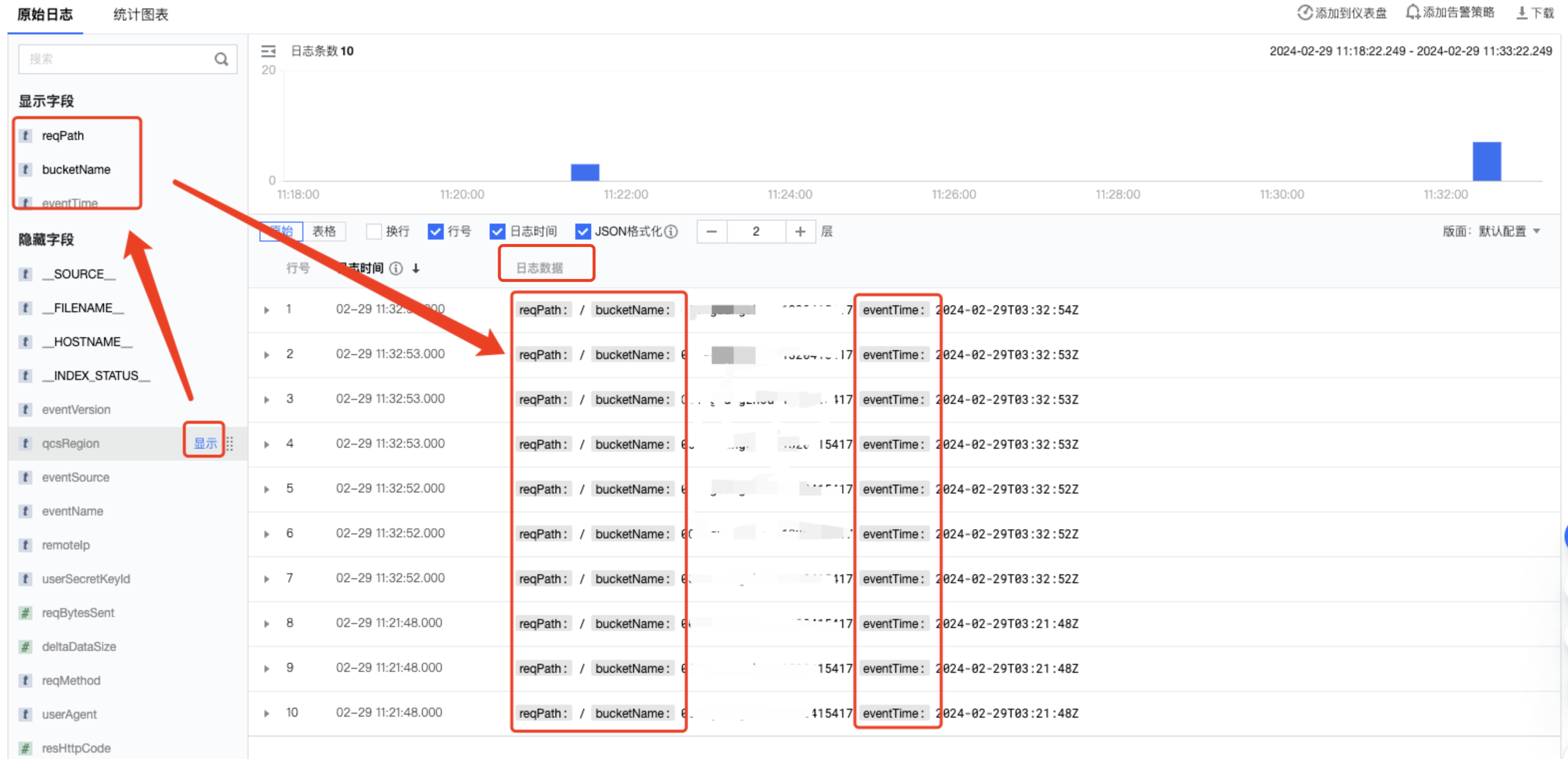
Task: Click drag handle beside qcsRegion field
Action: [230, 444]
